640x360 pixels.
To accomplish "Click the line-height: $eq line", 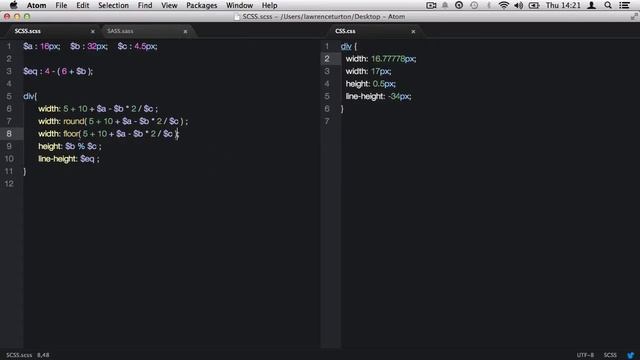I will [x=69, y=159].
